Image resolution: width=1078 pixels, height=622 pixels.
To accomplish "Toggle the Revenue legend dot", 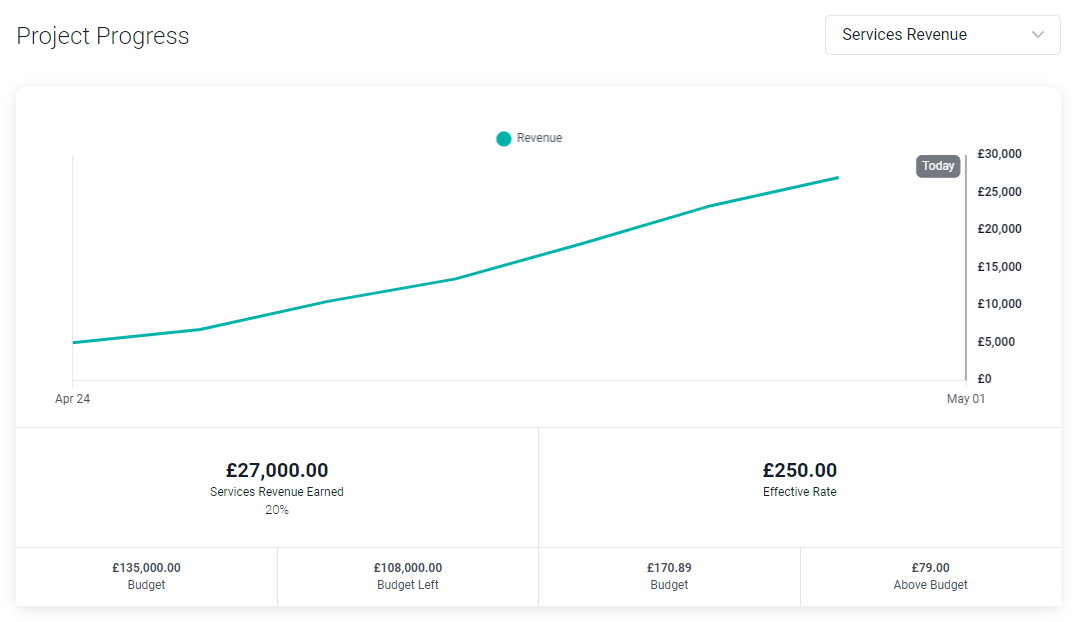I will coord(504,138).
